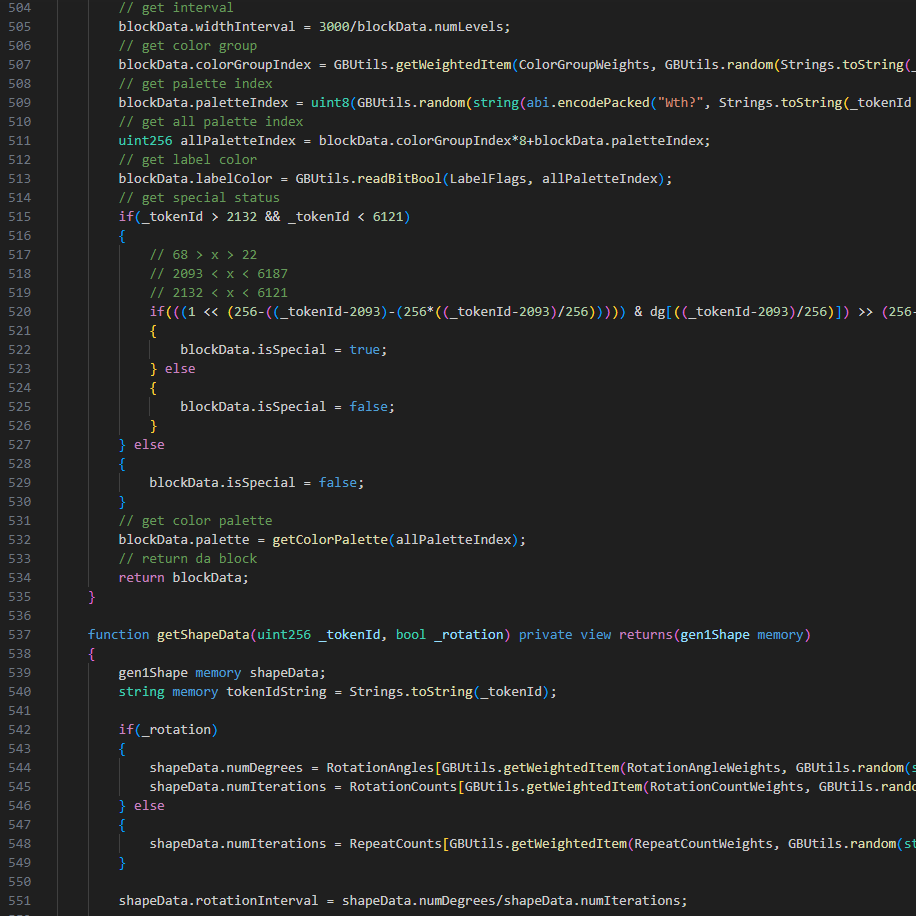This screenshot has height=916, width=916.
Task: Click the number 3000 on line 505
Action: [334, 27]
